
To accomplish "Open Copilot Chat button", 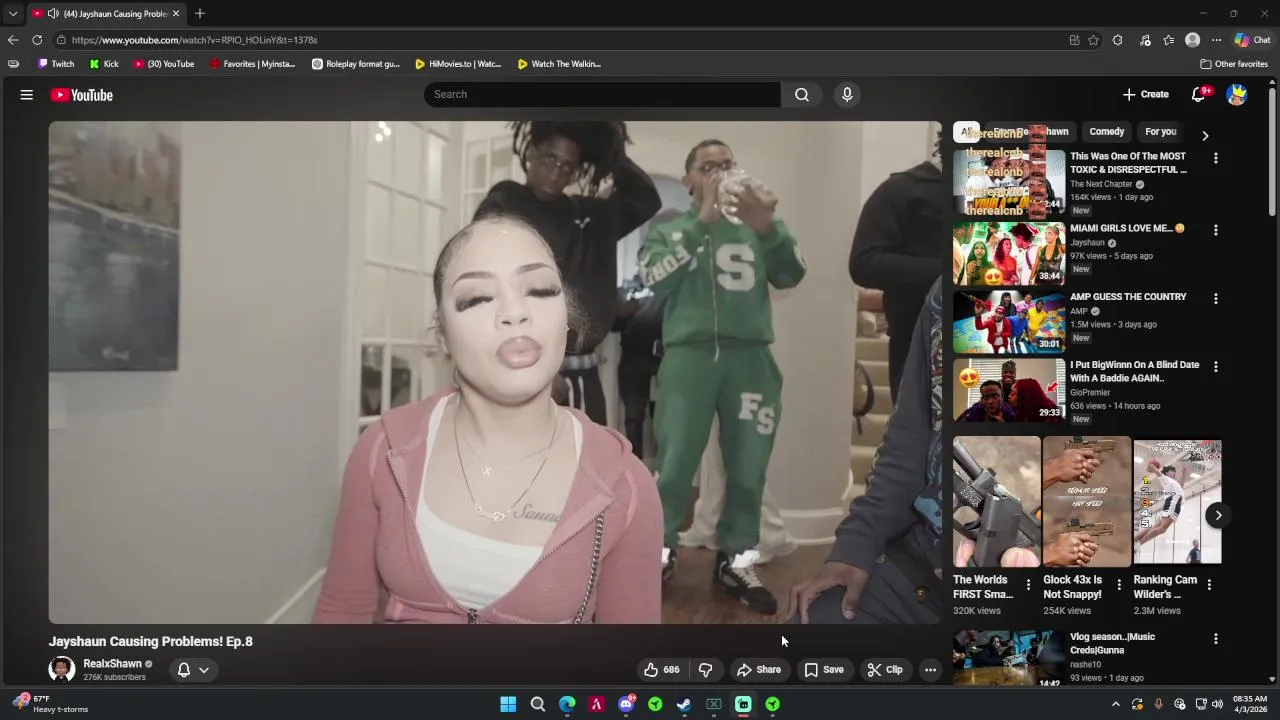I will point(1252,40).
